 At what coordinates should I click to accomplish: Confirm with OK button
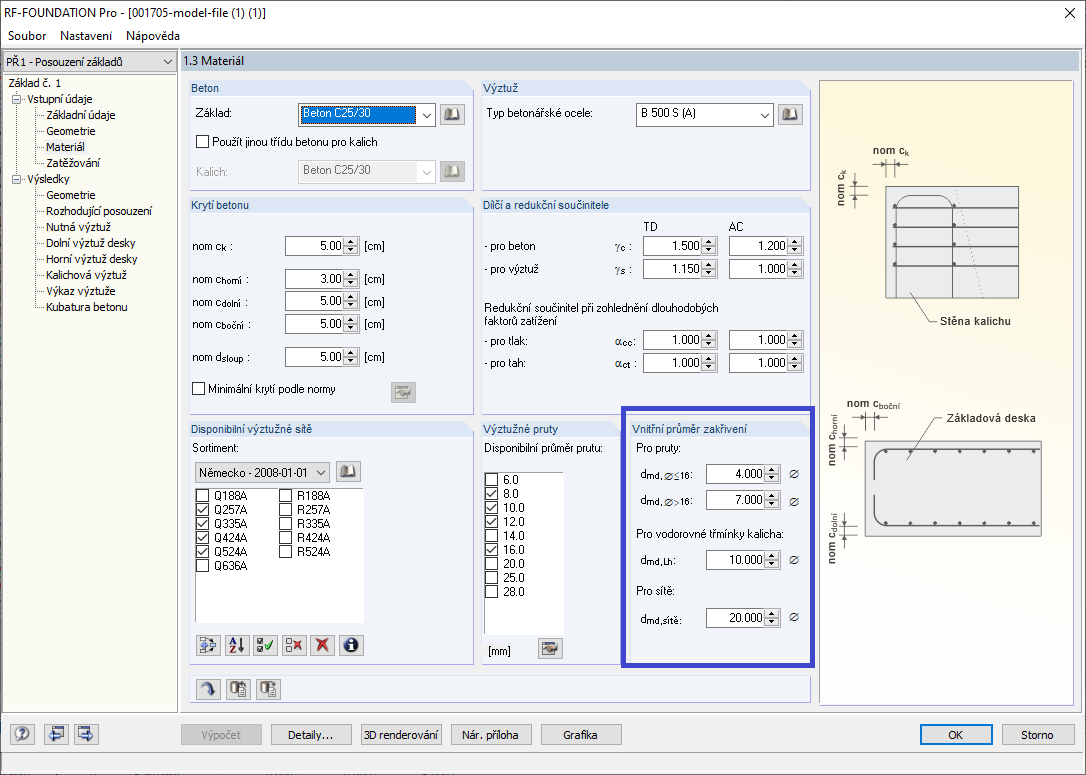[x=956, y=735]
